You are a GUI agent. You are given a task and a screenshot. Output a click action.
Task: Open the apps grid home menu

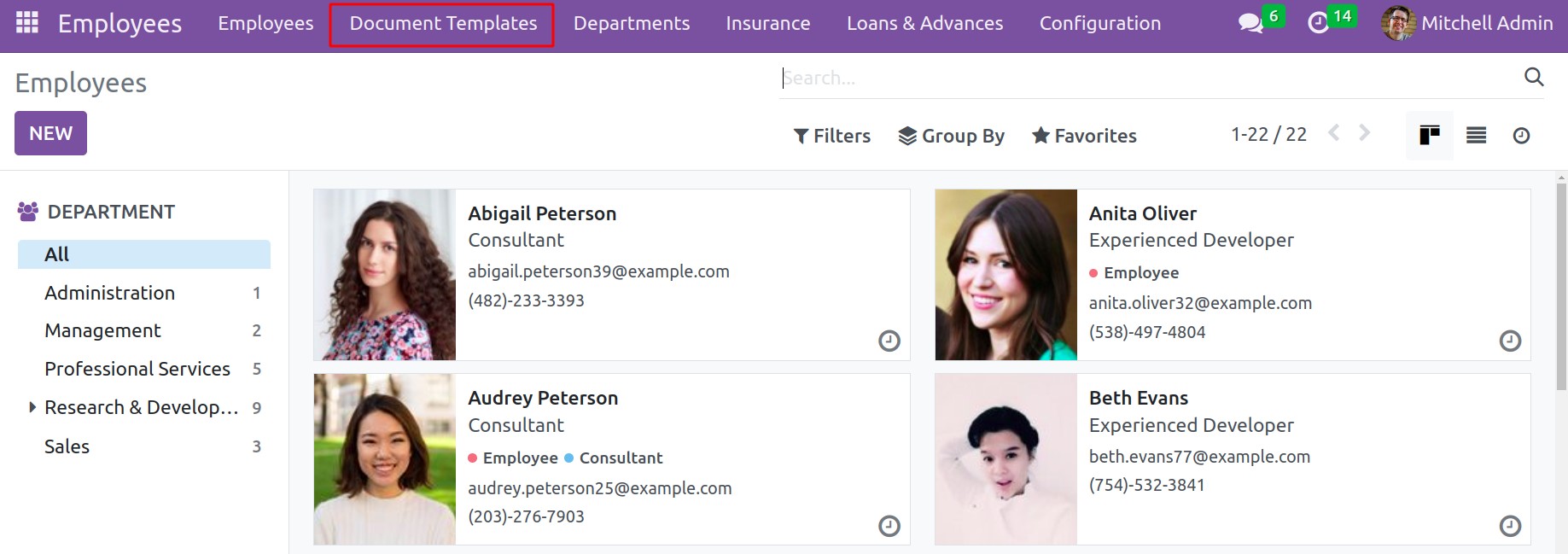pos(27,23)
